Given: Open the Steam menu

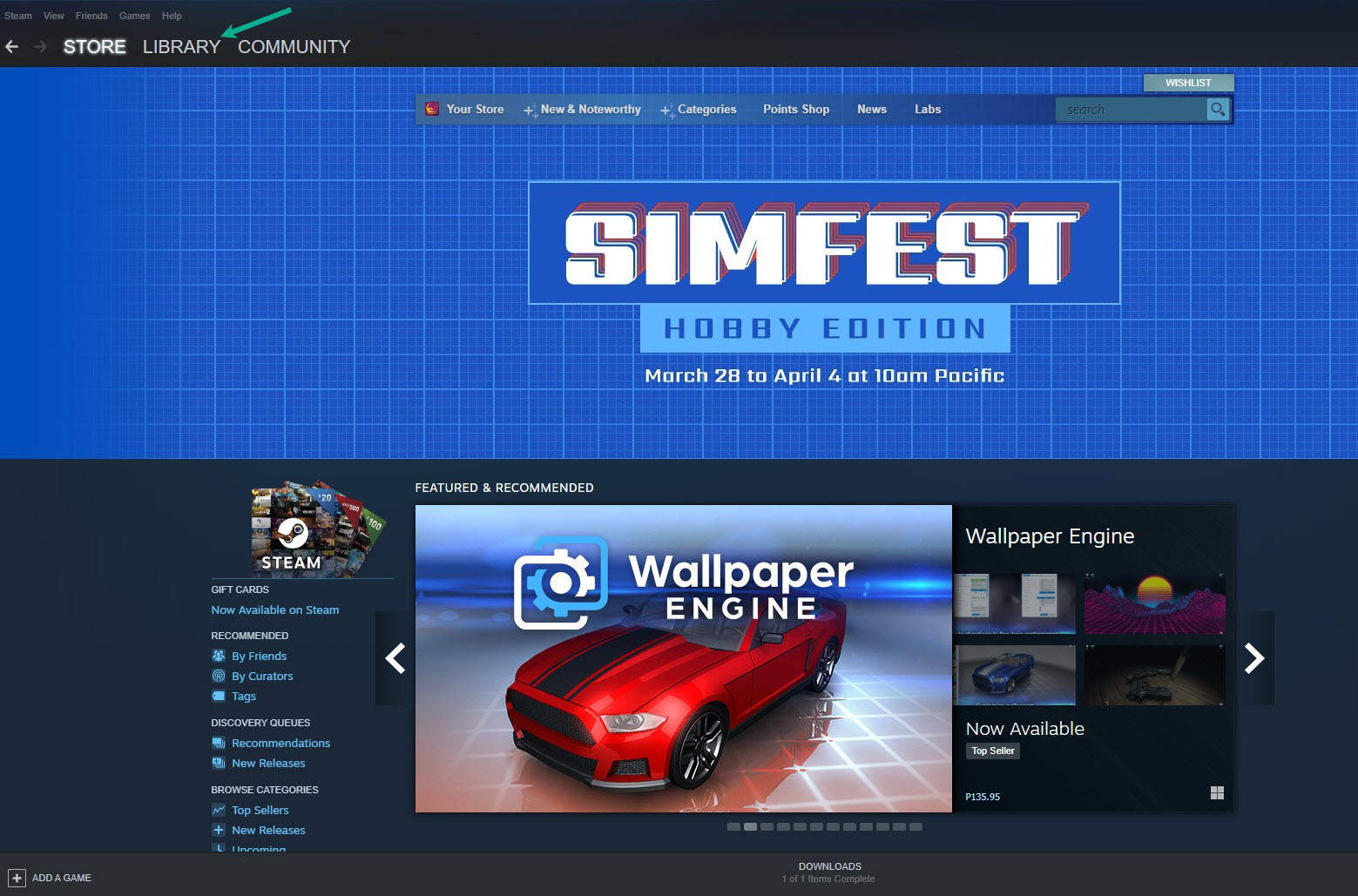Looking at the screenshot, I should click(18, 16).
